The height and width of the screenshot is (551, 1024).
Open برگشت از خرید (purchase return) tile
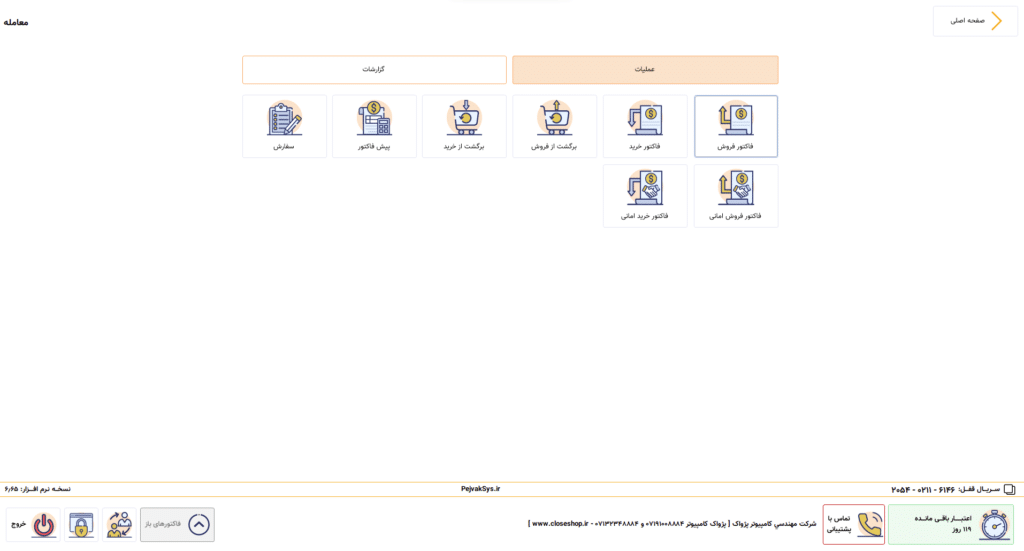[464, 126]
